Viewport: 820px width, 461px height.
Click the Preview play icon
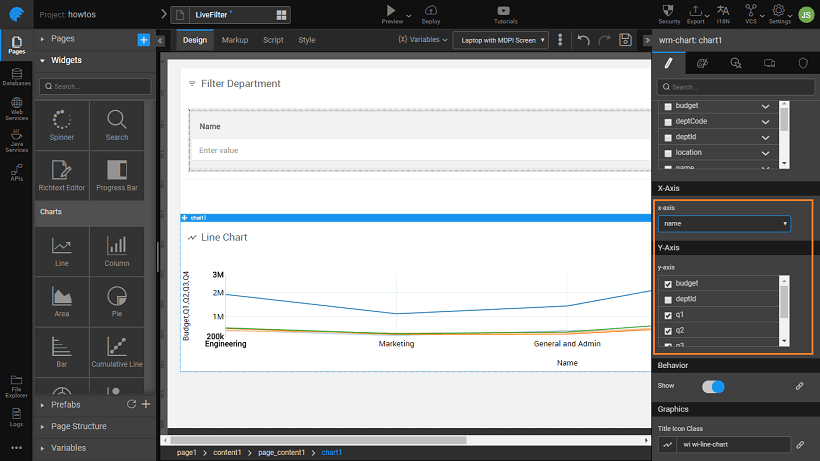pyautogui.click(x=392, y=12)
